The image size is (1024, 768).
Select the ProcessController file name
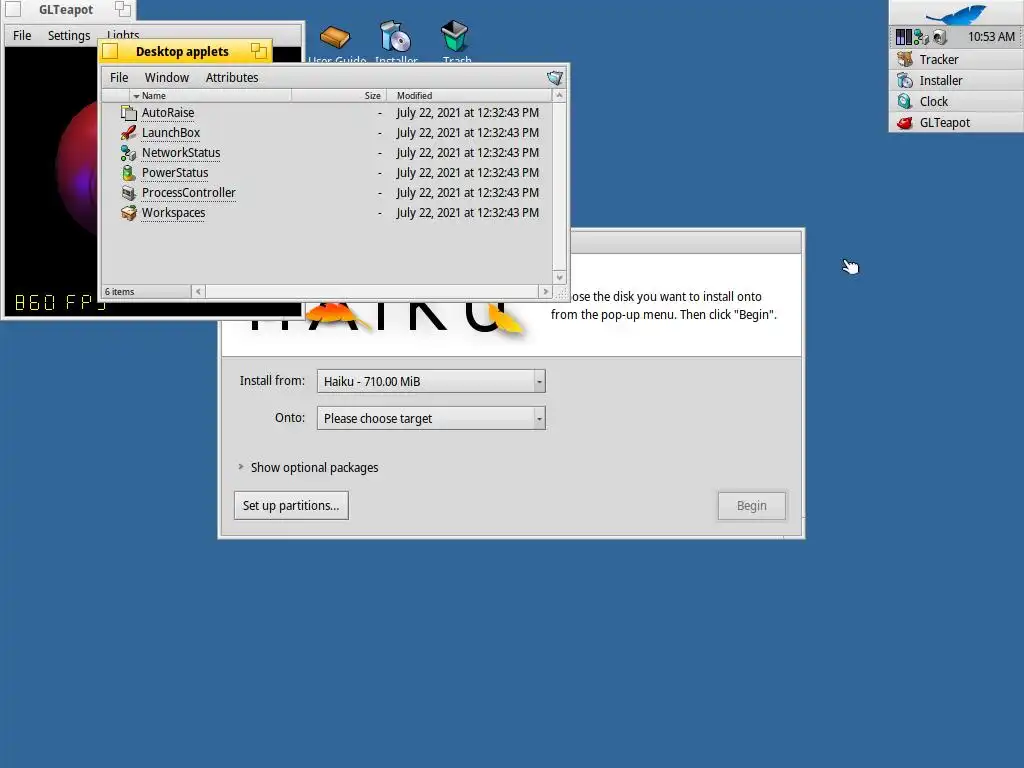[189, 193]
